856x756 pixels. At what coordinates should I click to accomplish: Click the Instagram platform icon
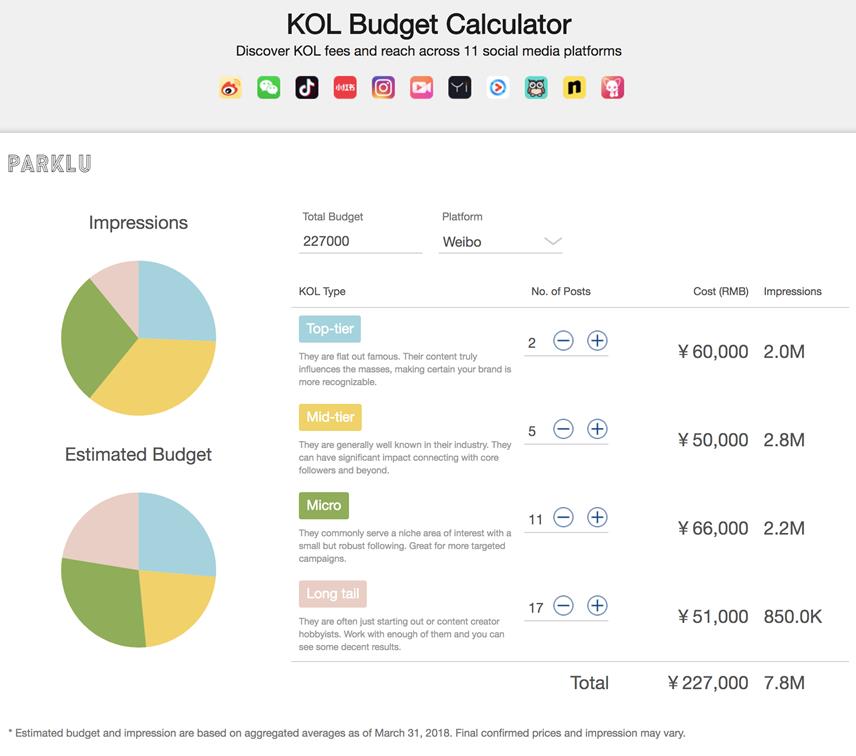383,87
